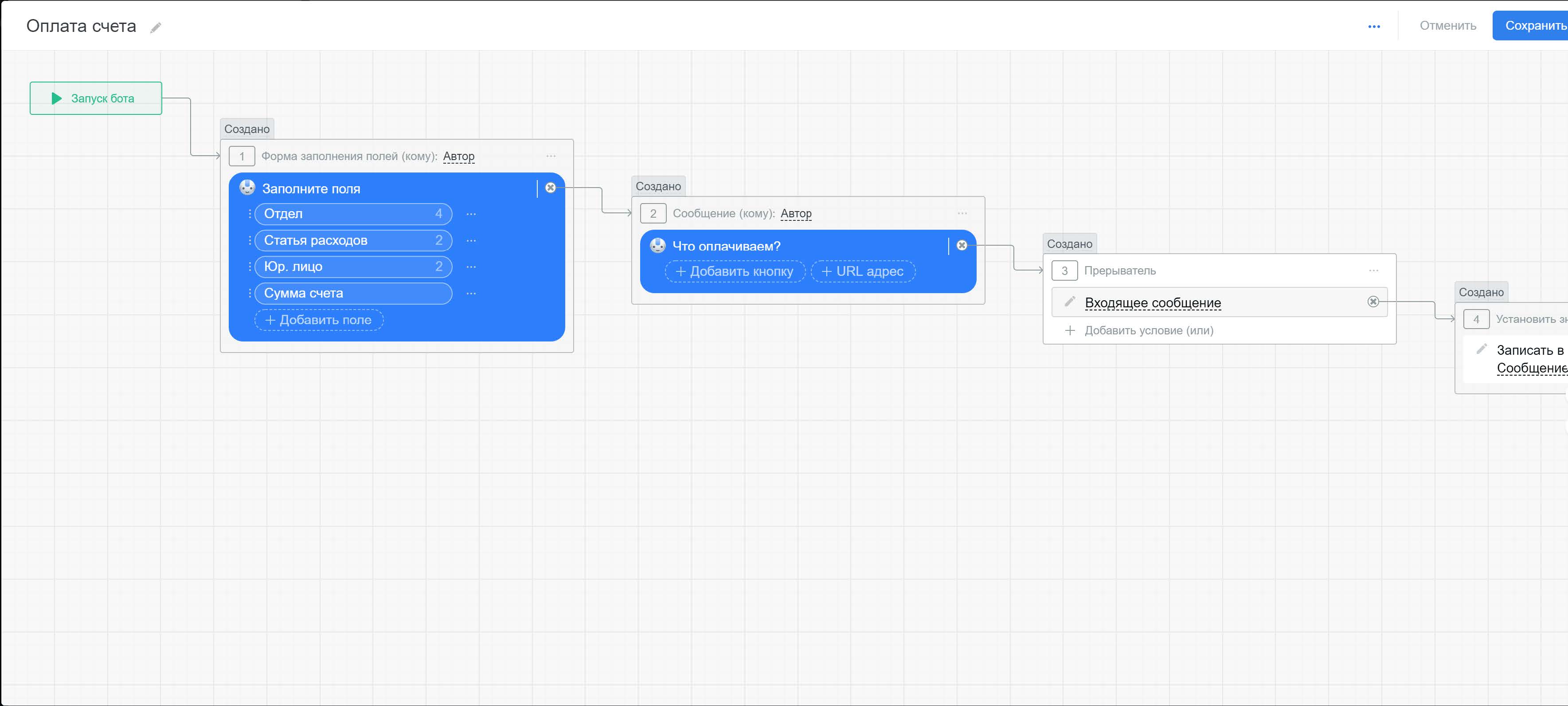Click the pencil icon next to Входящее сообщение
This screenshot has height=706, width=1568.
pos(1069,302)
